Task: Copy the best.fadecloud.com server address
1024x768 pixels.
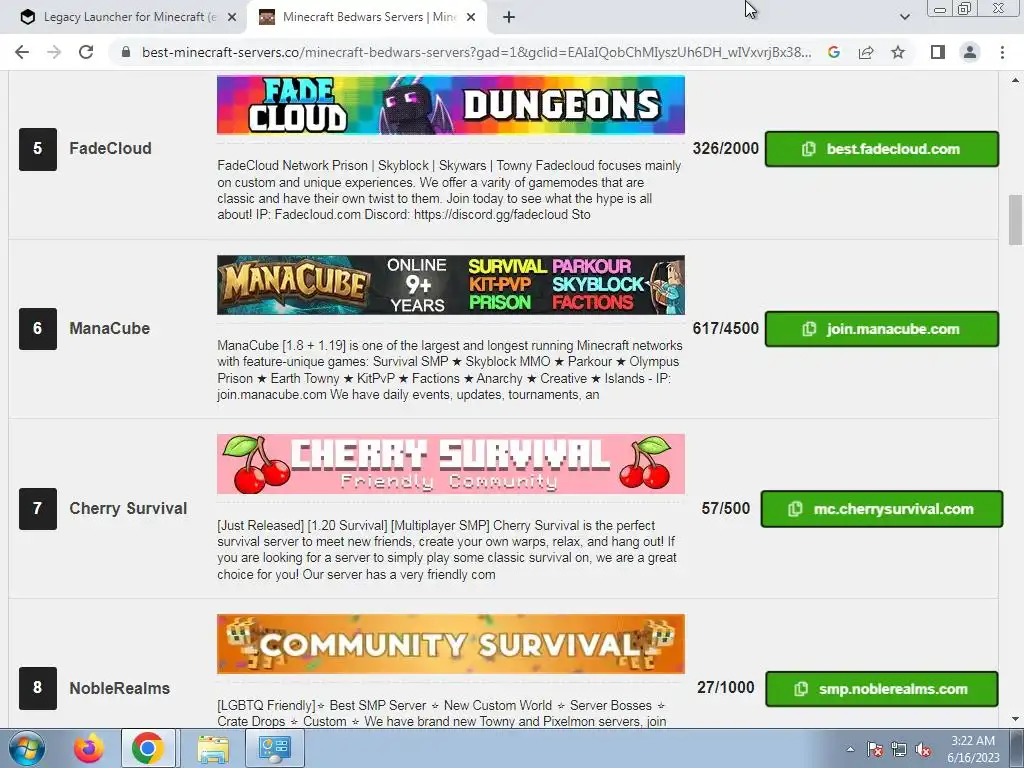Action: 882,149
